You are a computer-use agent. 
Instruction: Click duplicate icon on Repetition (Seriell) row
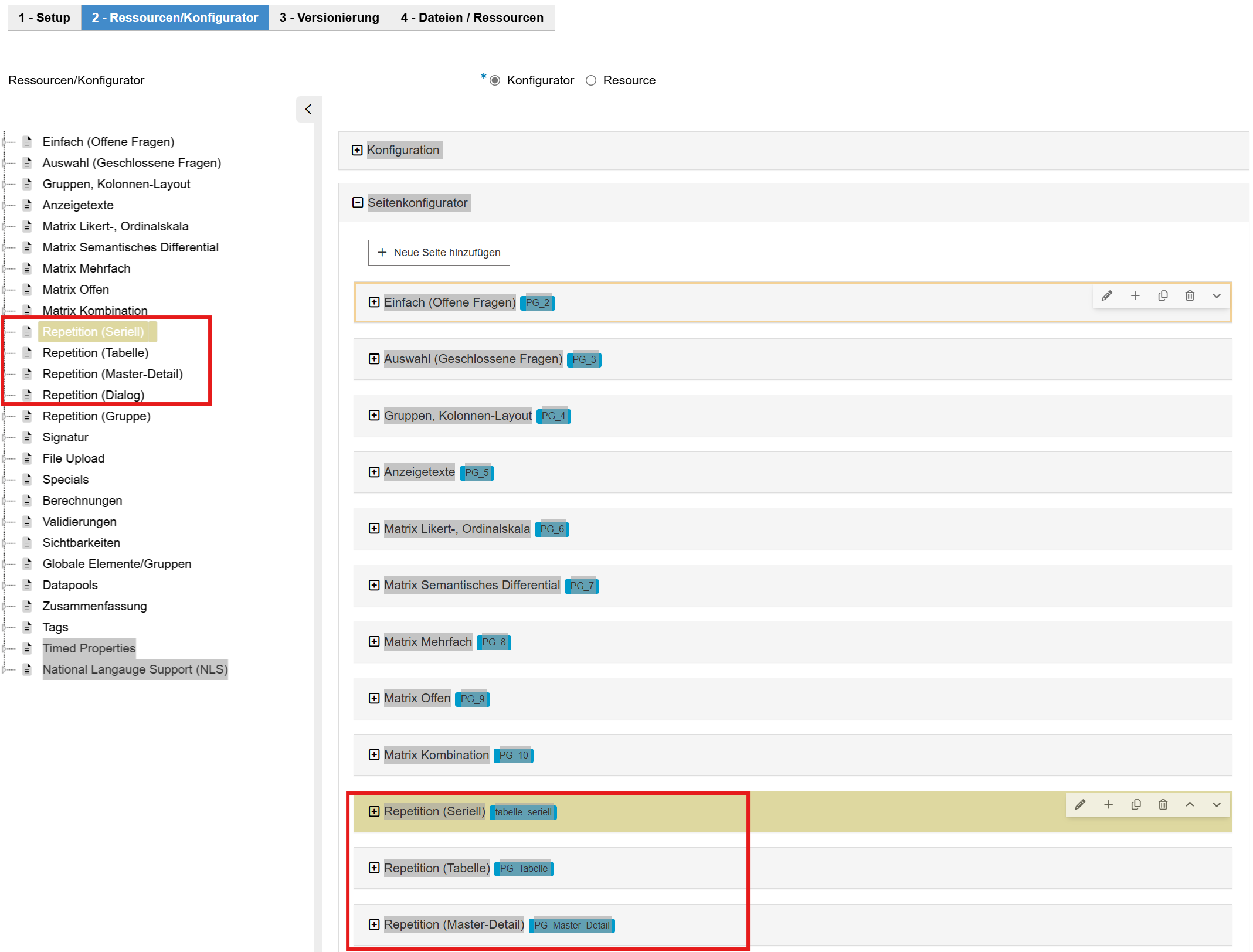(x=1135, y=804)
